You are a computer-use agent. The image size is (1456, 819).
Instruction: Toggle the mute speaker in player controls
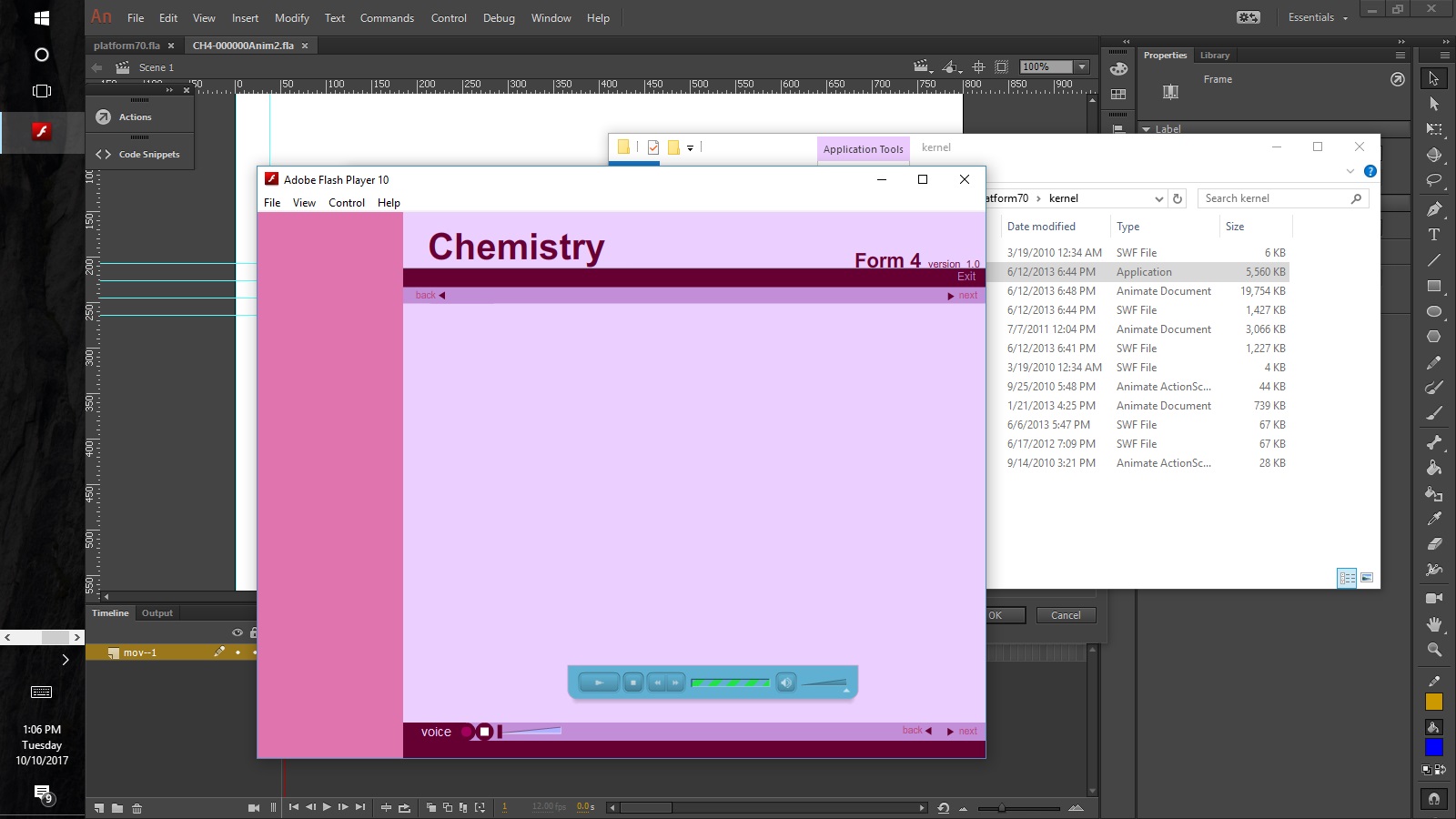[x=786, y=682]
